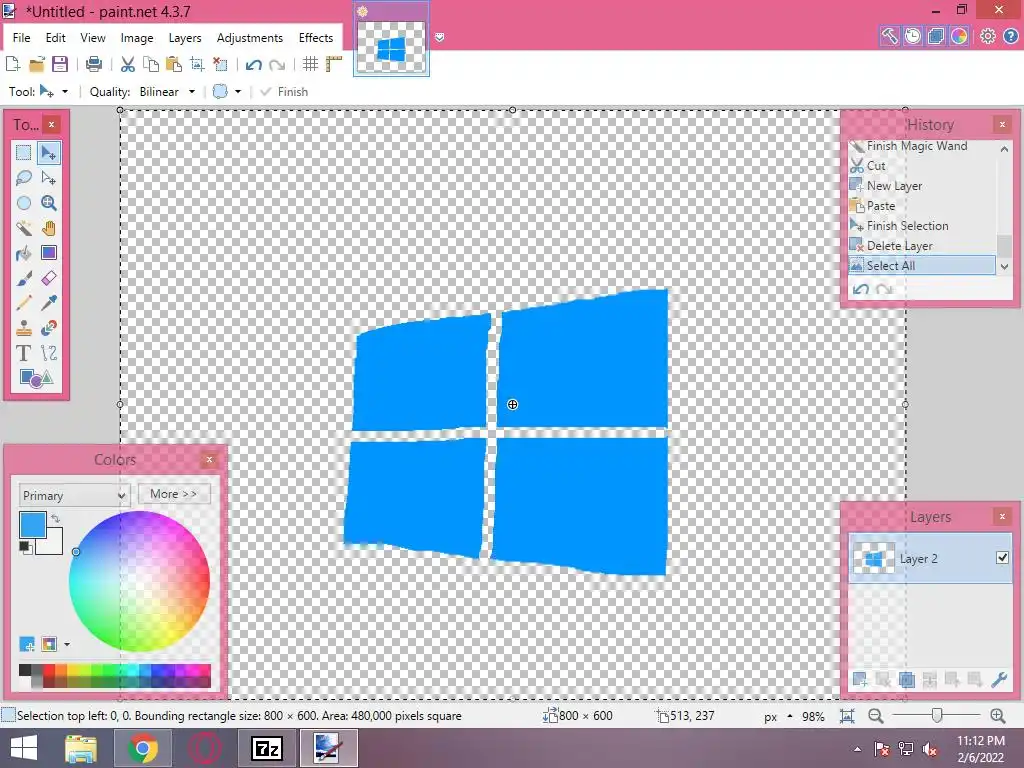This screenshot has width=1024, height=768.
Task: Click the primary blue color swatch
Action: [33, 525]
